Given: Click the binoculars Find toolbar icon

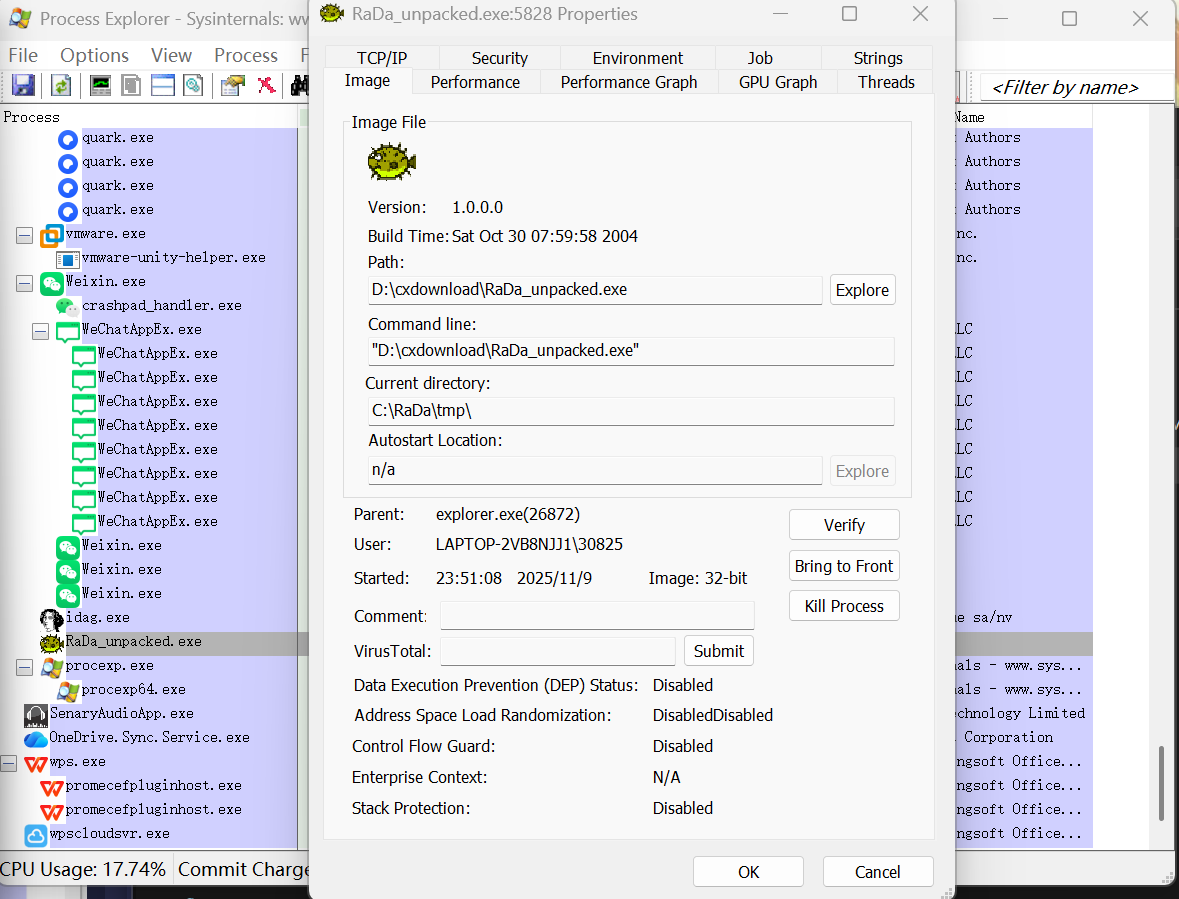Looking at the screenshot, I should coord(300,85).
